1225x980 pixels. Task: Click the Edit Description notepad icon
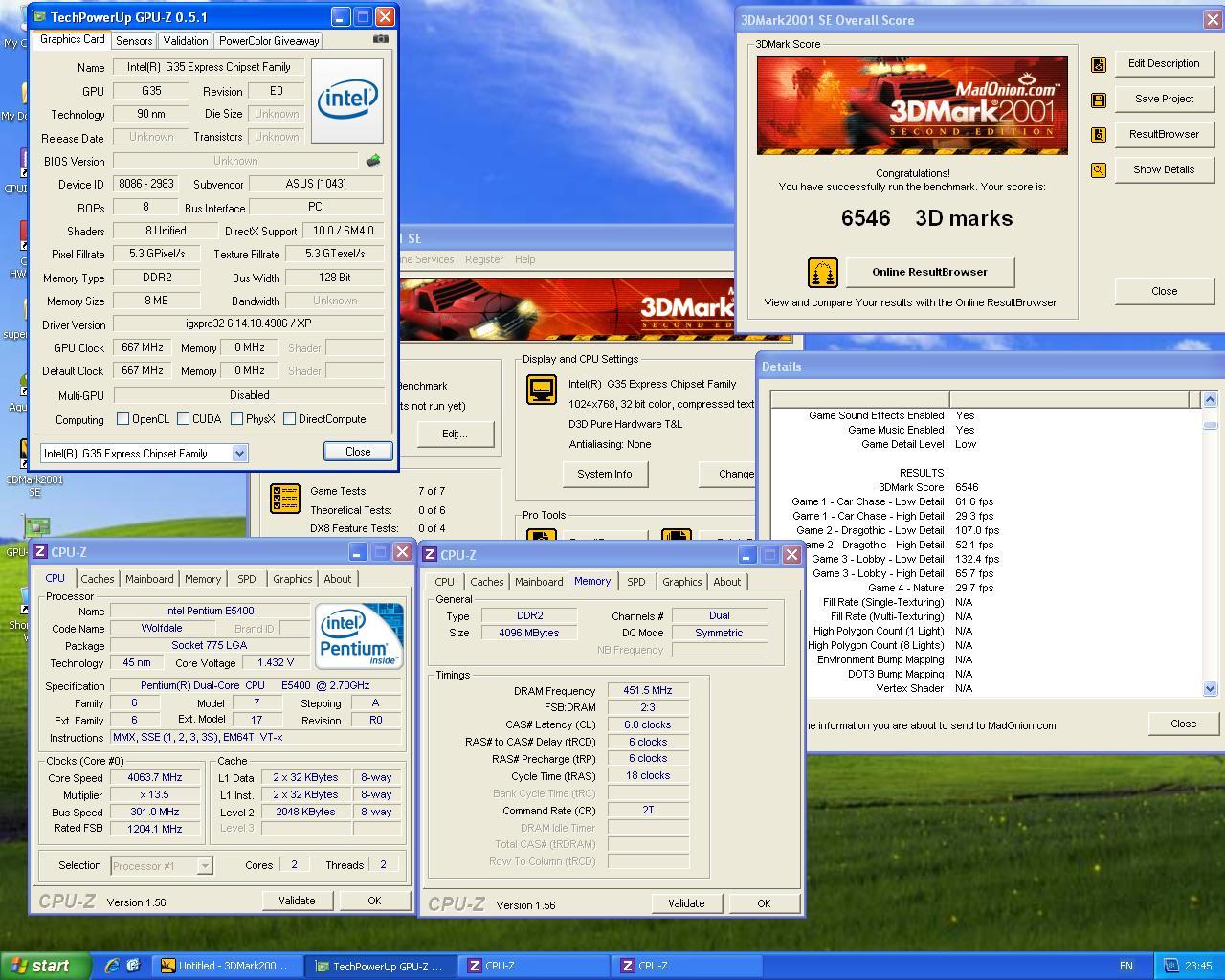tap(1099, 64)
